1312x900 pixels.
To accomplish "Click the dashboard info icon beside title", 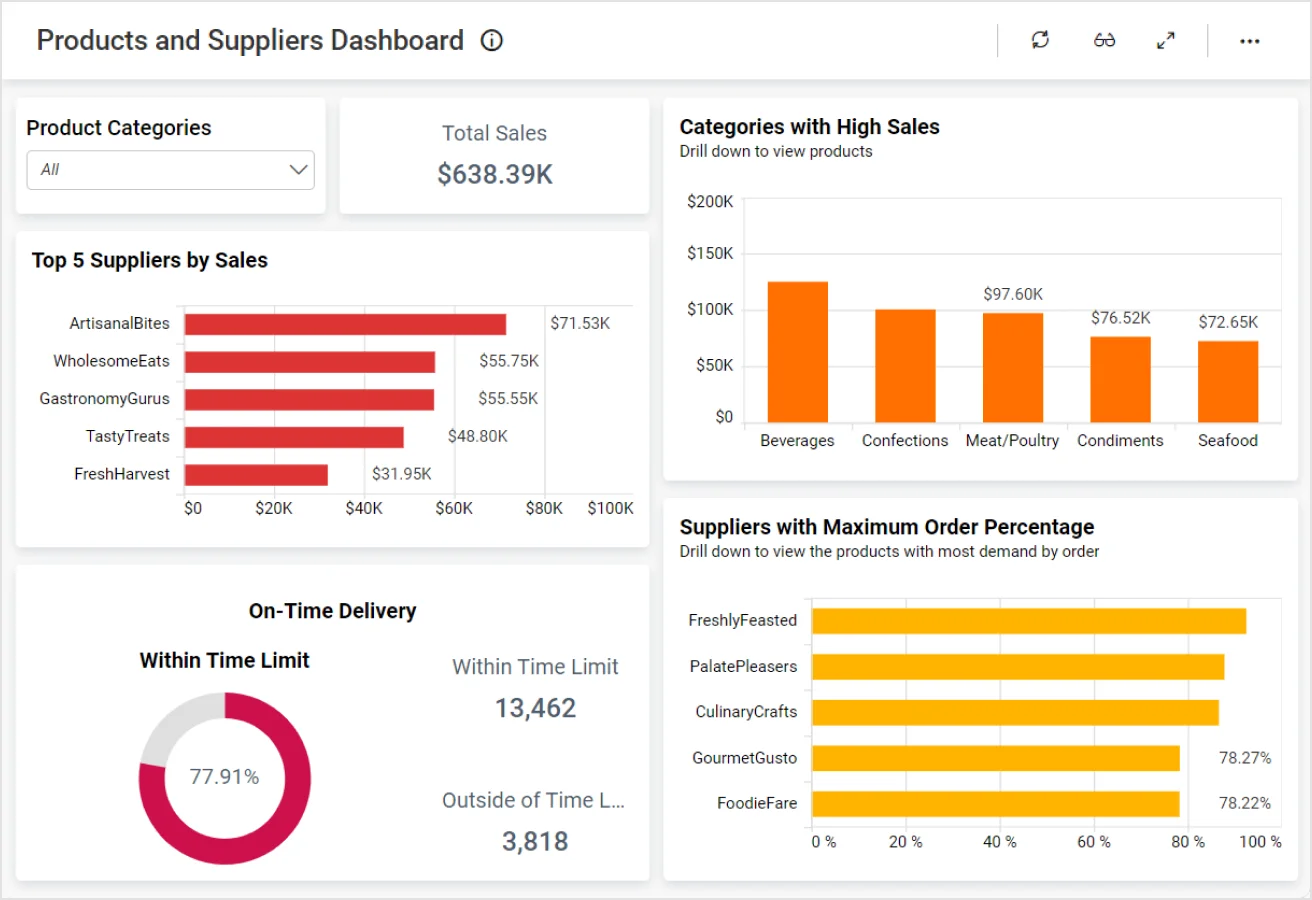I will [491, 41].
